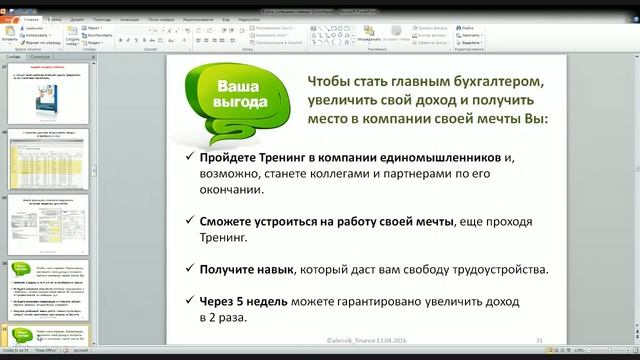Select slide 27 thumbnail with book image
This screenshot has height=360, width=640.
point(48,93)
